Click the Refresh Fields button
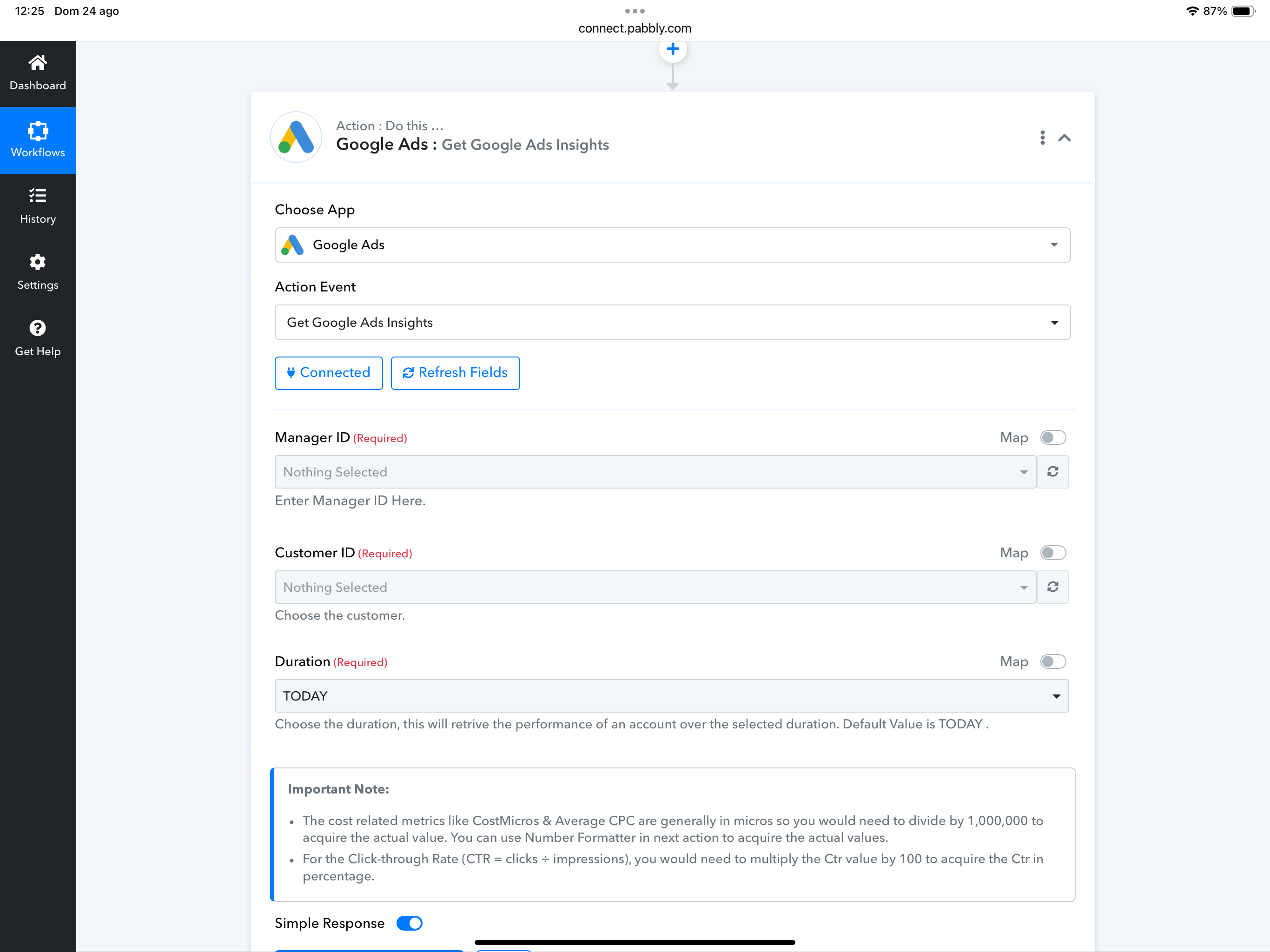 [x=455, y=373]
